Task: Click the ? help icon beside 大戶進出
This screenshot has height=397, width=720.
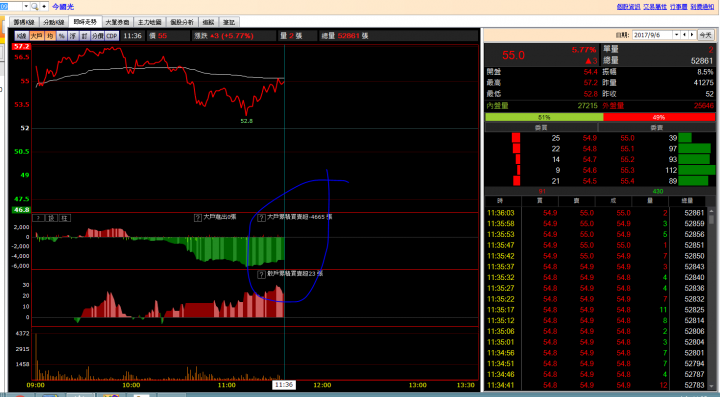Action: pos(198,218)
